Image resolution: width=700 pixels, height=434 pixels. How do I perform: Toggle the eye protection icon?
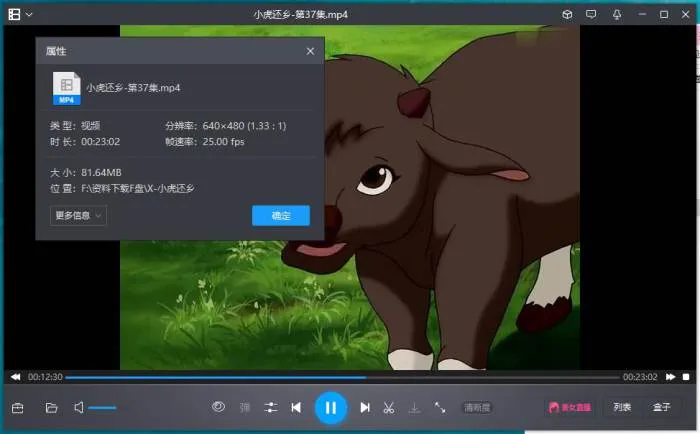click(x=218, y=407)
